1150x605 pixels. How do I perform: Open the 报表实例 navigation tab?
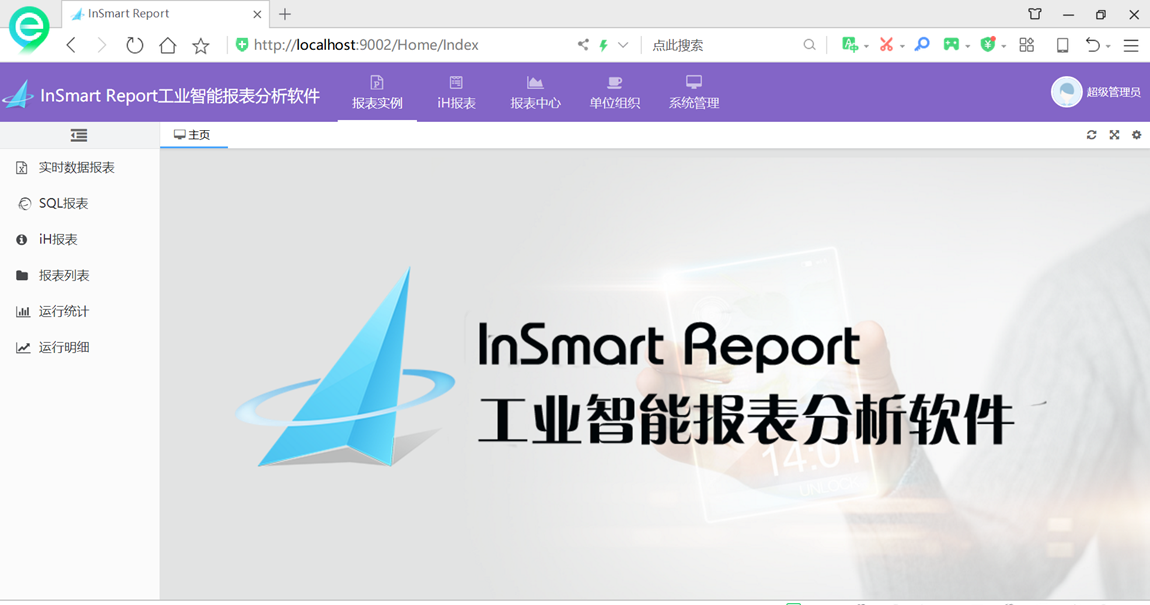(x=377, y=92)
